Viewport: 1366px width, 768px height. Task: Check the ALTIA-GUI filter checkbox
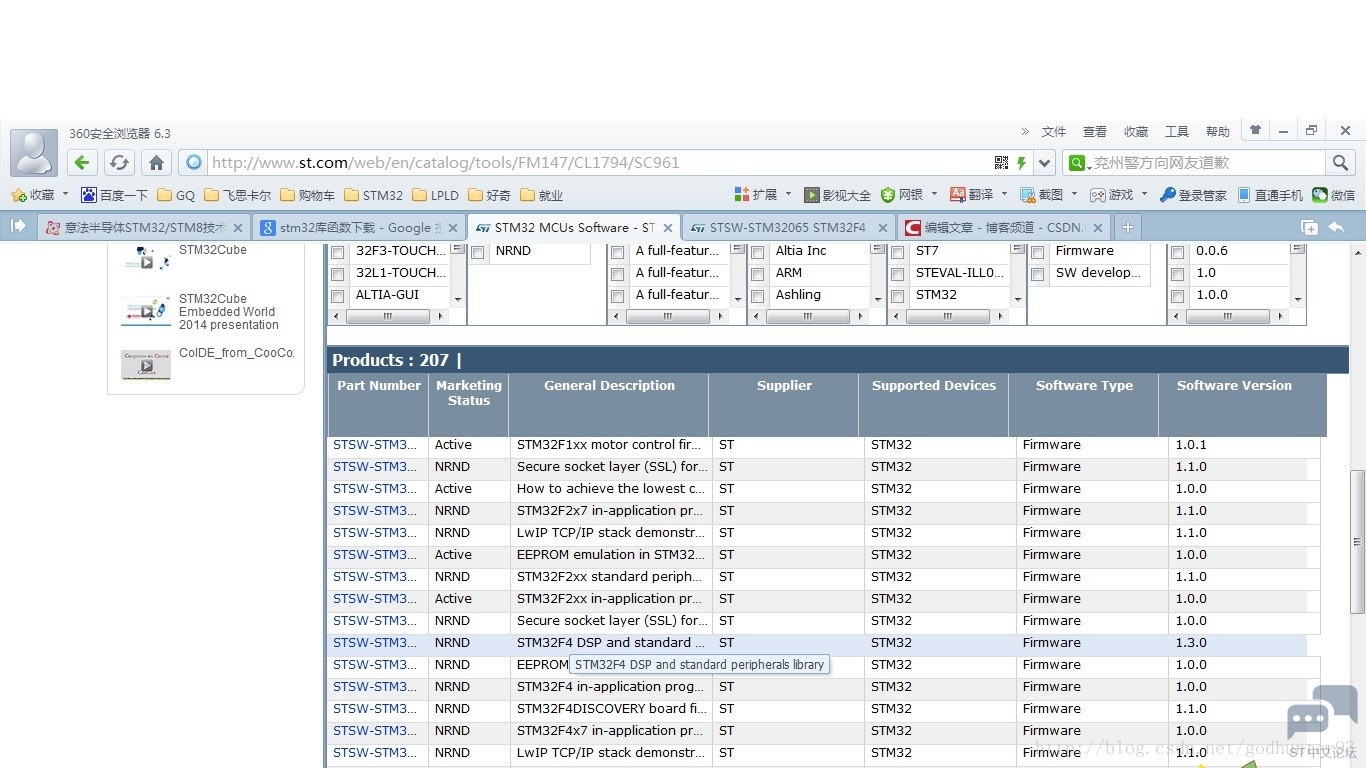pyautogui.click(x=337, y=296)
